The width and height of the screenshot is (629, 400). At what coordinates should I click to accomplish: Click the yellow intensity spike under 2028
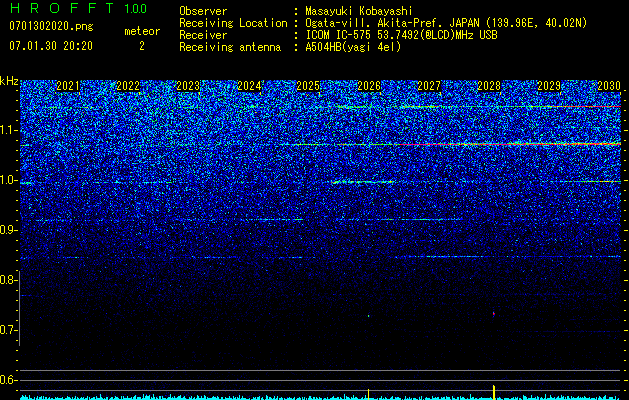pos(494,391)
